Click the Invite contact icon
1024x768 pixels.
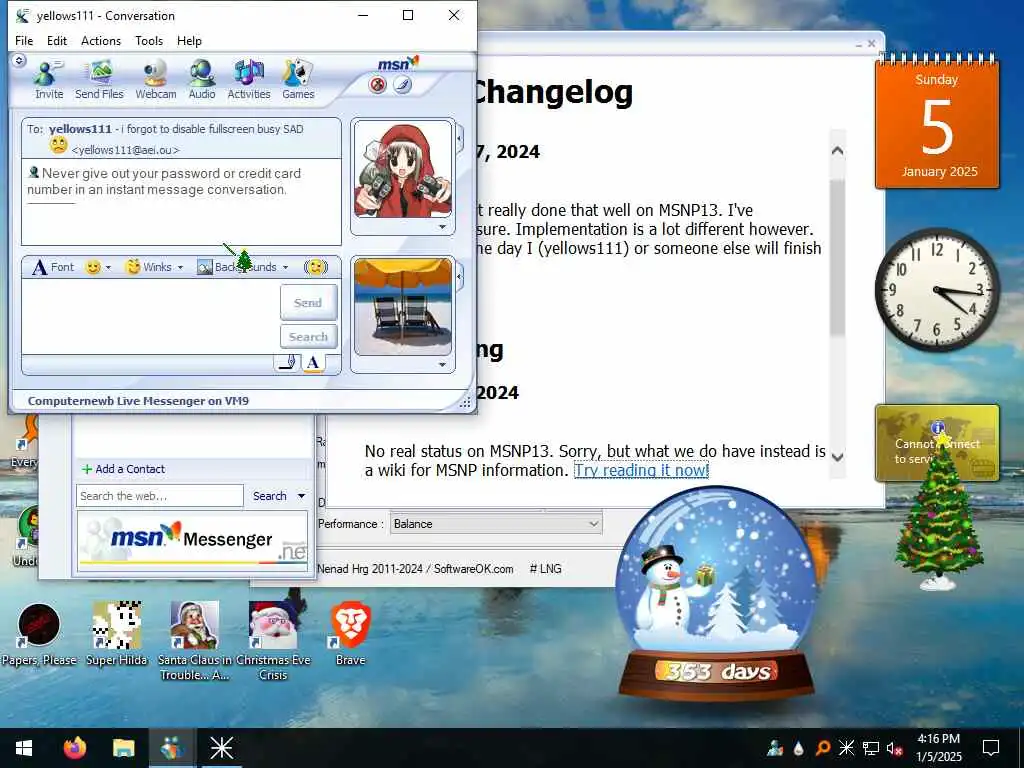(49, 79)
